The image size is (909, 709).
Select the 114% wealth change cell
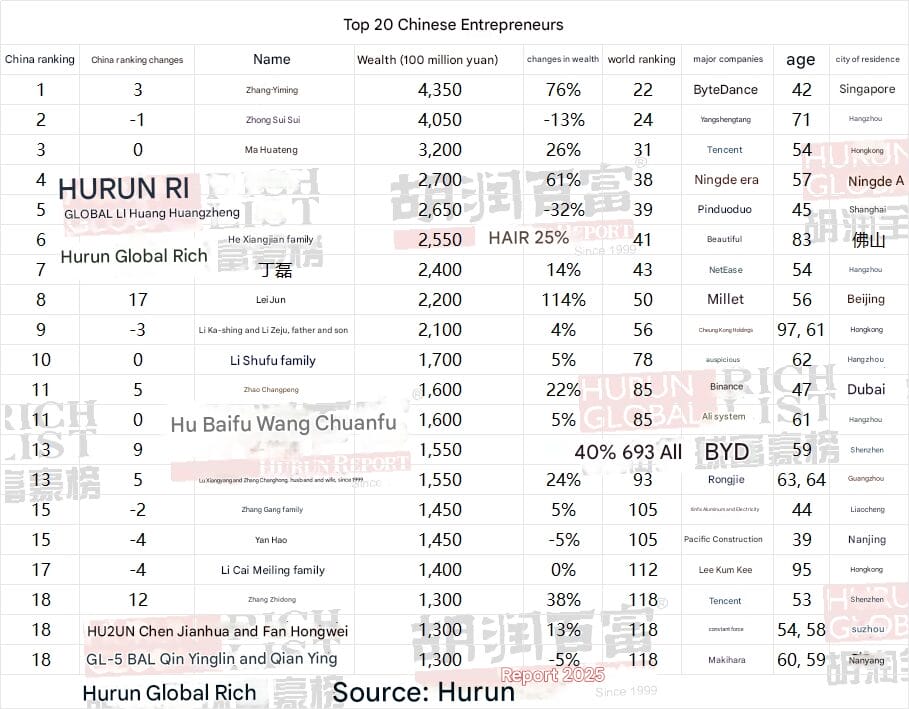tap(562, 300)
